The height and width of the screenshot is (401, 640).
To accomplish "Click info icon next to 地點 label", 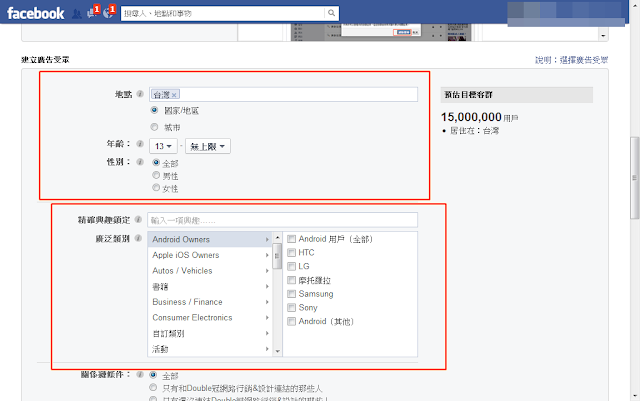I will pyautogui.click(x=140, y=94).
